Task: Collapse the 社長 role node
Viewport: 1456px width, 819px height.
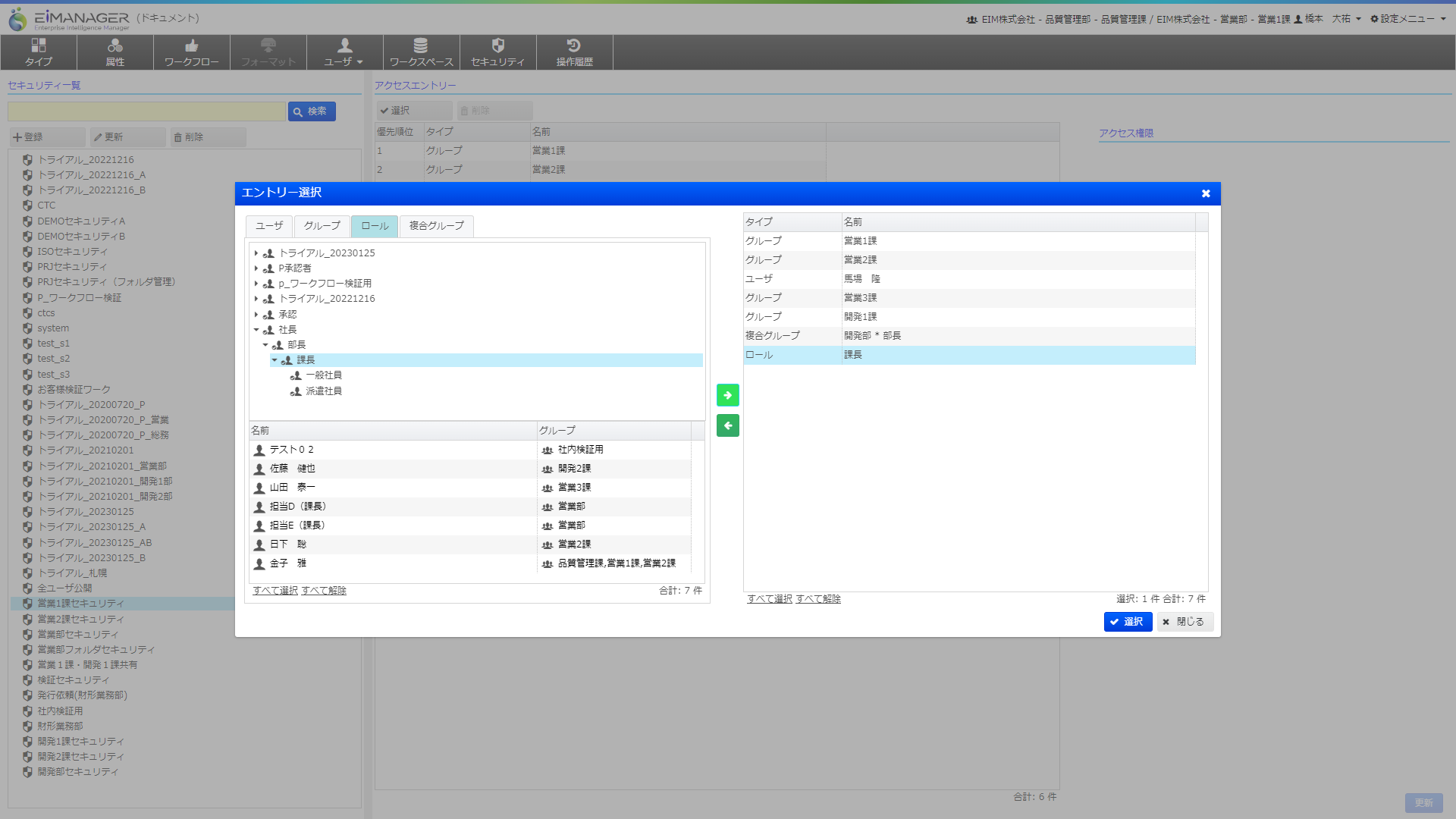Action: [x=256, y=330]
